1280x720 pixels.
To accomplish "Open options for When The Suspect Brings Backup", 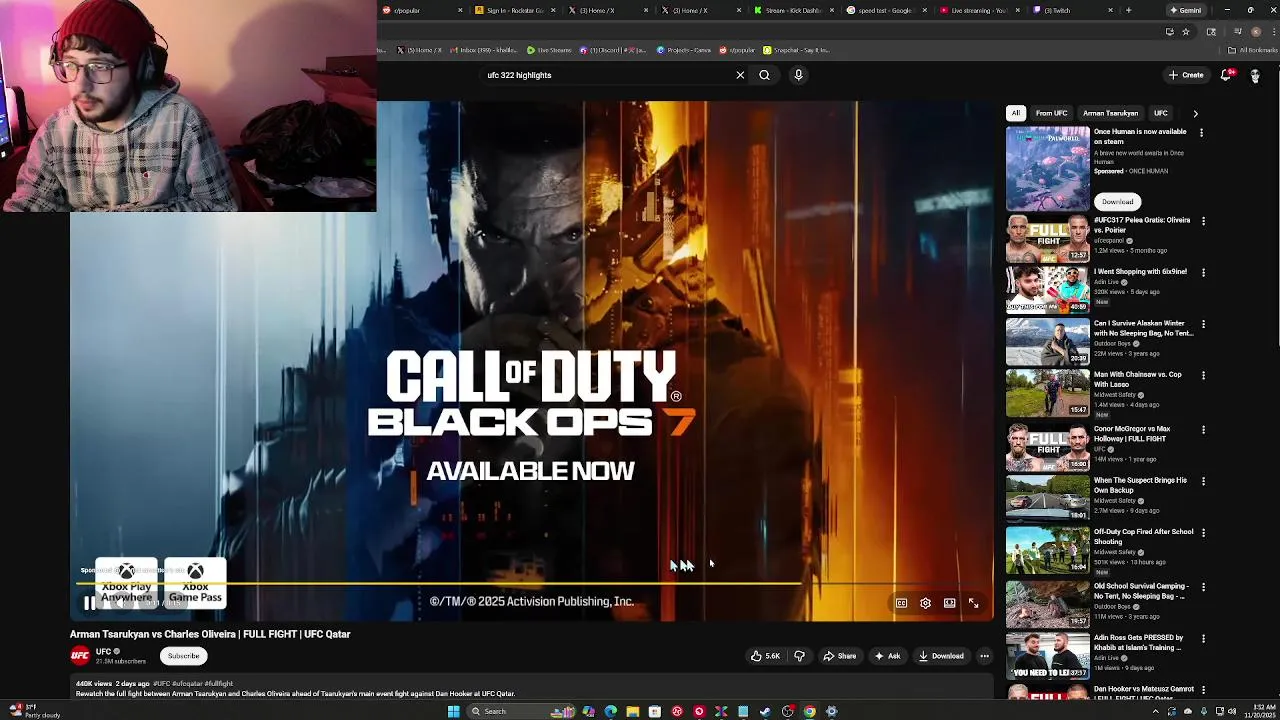I will [1203, 481].
